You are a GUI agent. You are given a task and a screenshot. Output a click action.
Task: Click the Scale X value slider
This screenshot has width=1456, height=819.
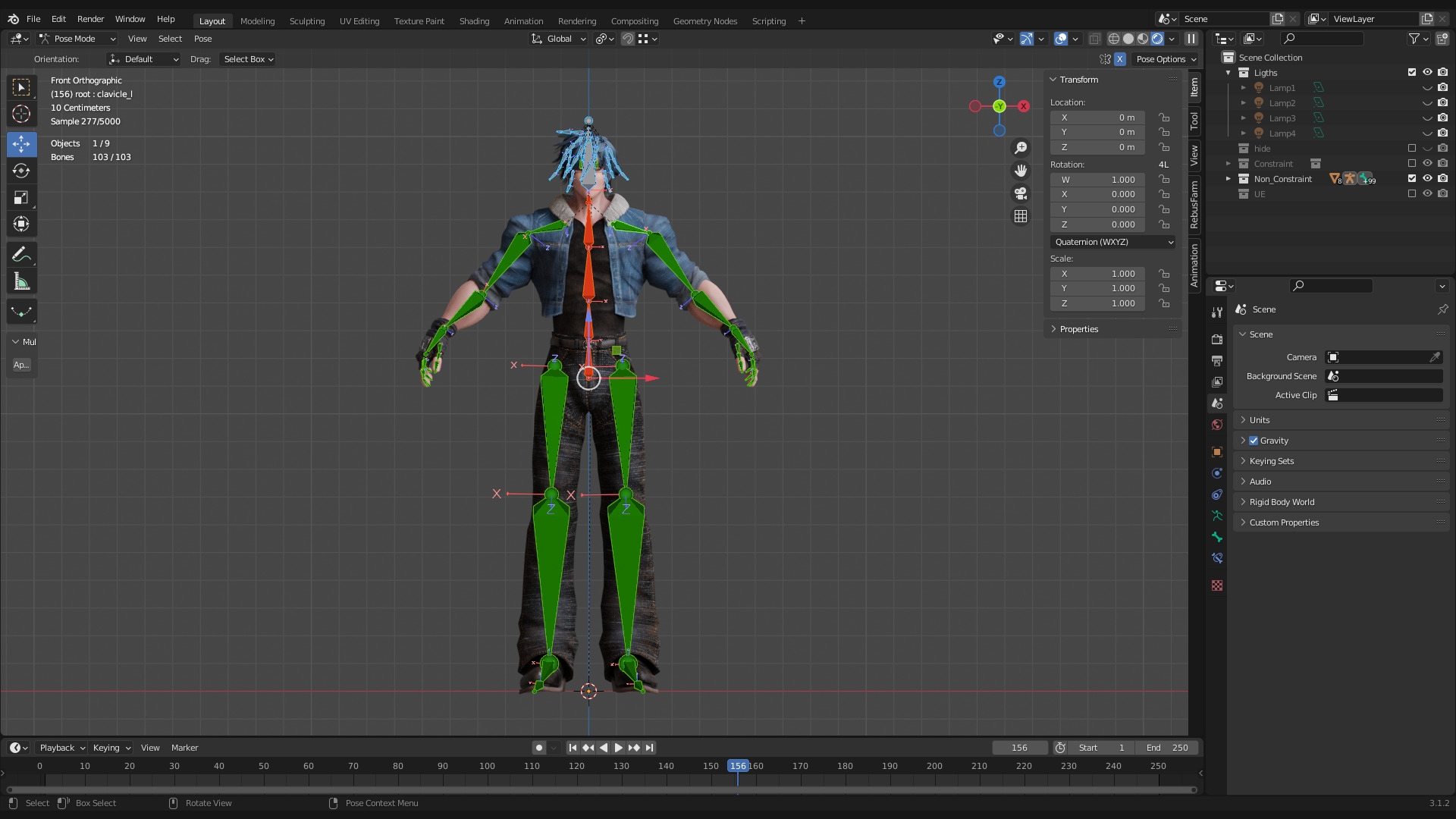click(1097, 274)
